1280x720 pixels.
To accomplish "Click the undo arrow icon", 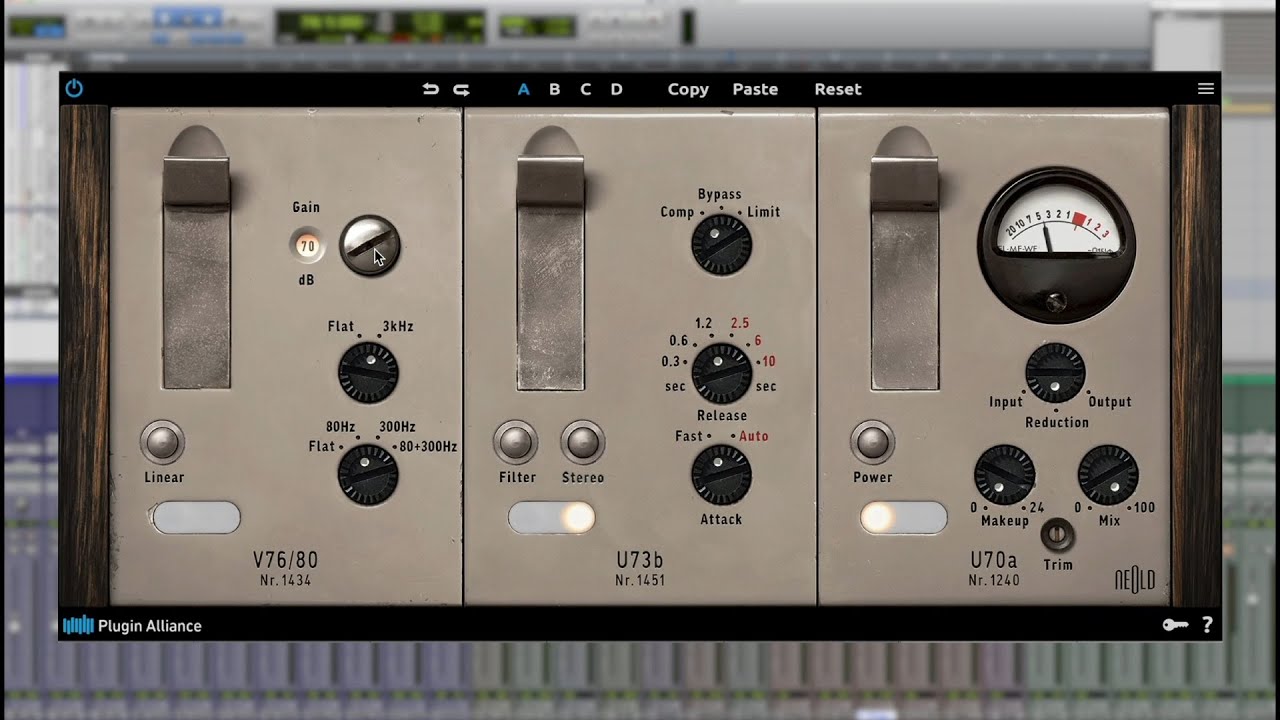I will click(431, 89).
